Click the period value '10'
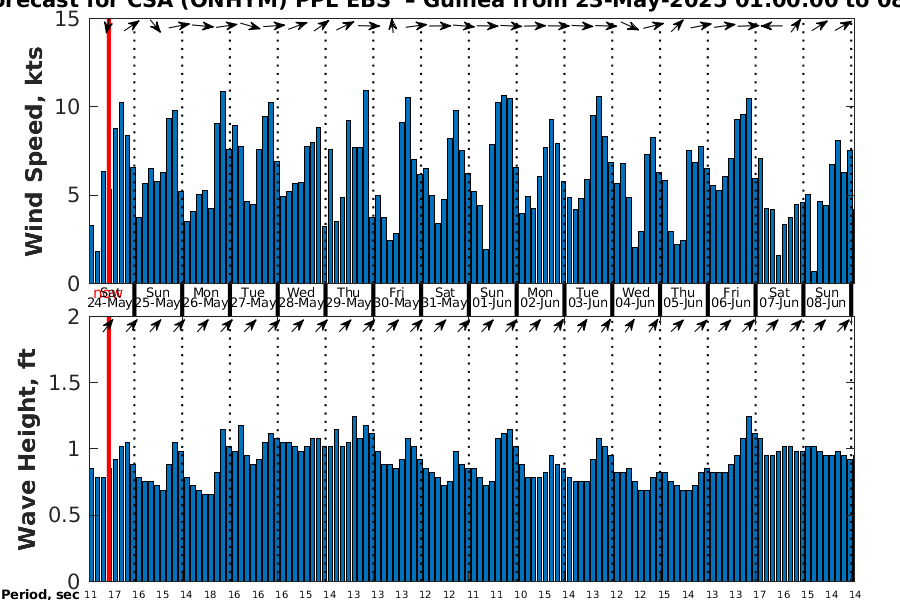 coord(521,595)
